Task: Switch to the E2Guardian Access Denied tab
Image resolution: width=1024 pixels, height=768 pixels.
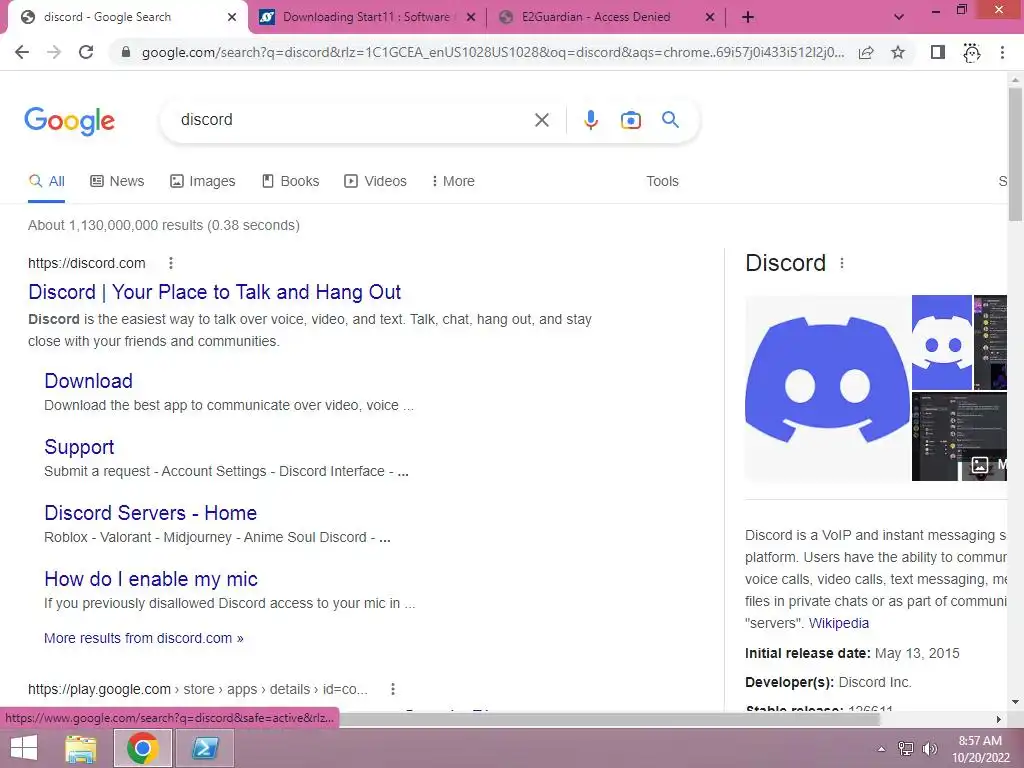Action: pos(596,17)
